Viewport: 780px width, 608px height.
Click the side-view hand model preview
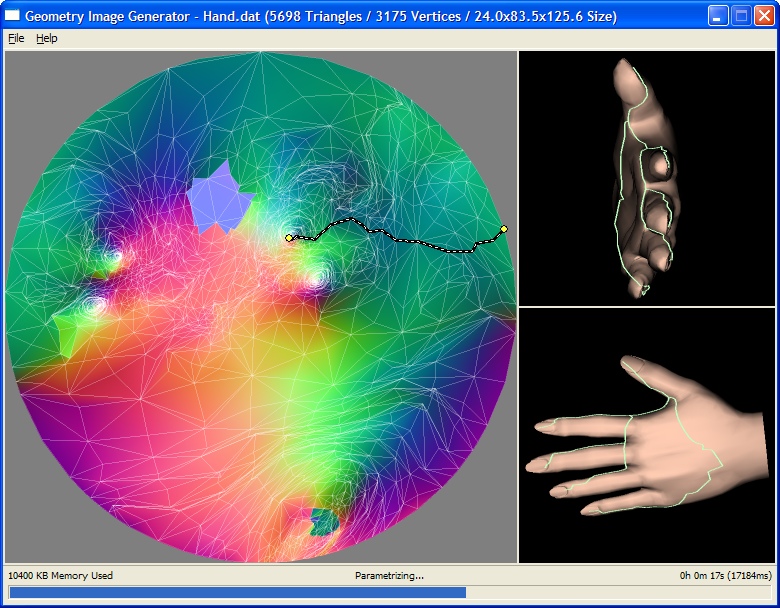[647, 178]
